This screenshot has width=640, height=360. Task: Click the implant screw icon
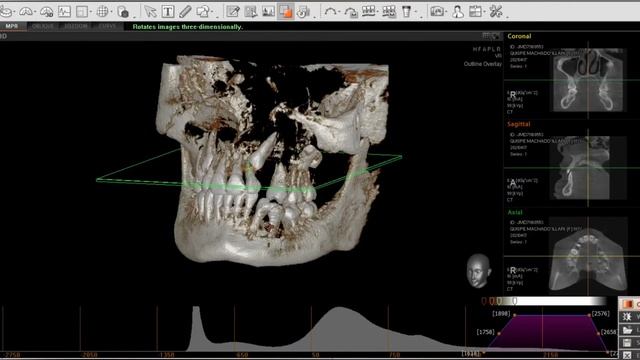407,11
